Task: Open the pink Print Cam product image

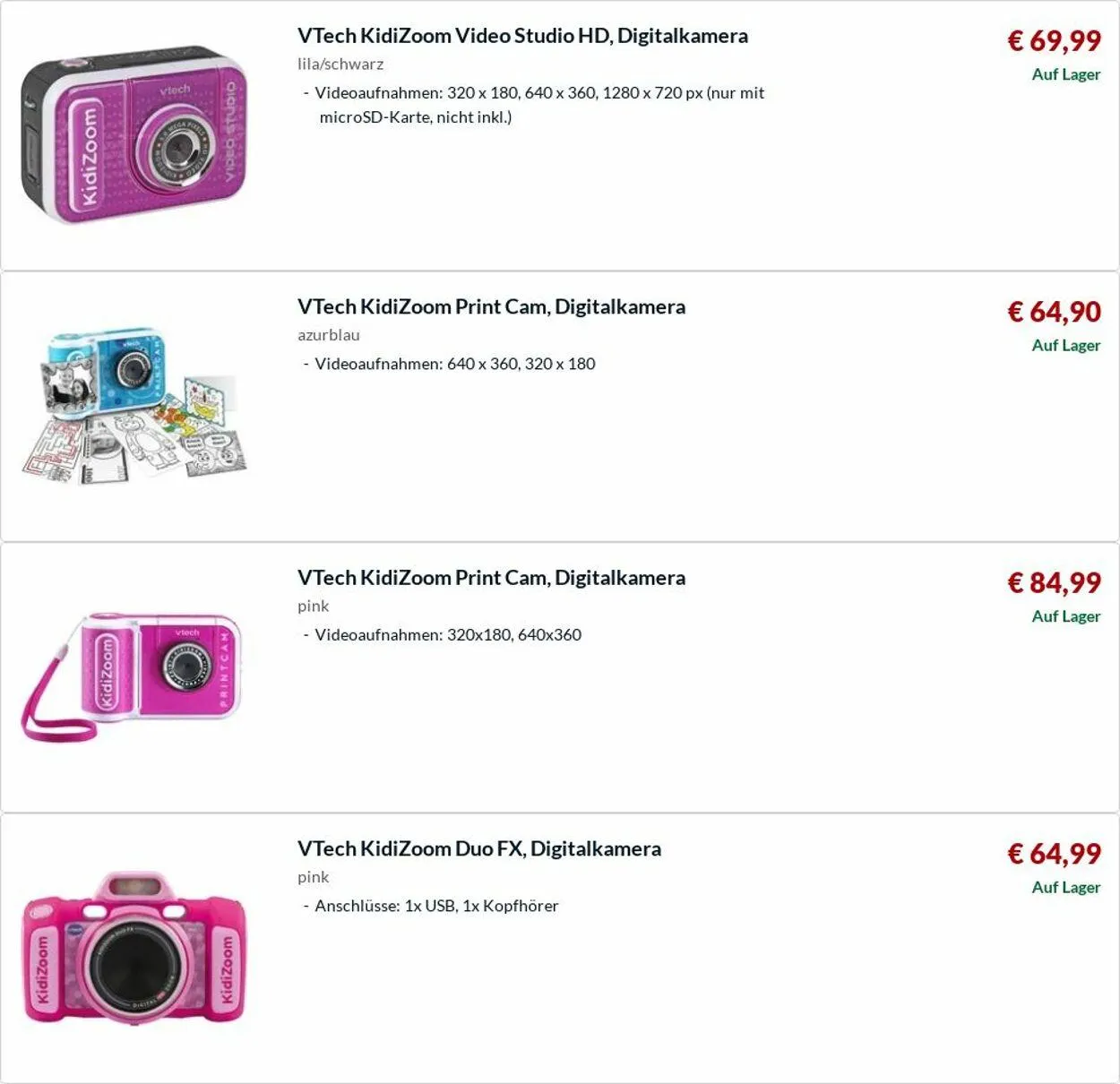Action: point(133,676)
